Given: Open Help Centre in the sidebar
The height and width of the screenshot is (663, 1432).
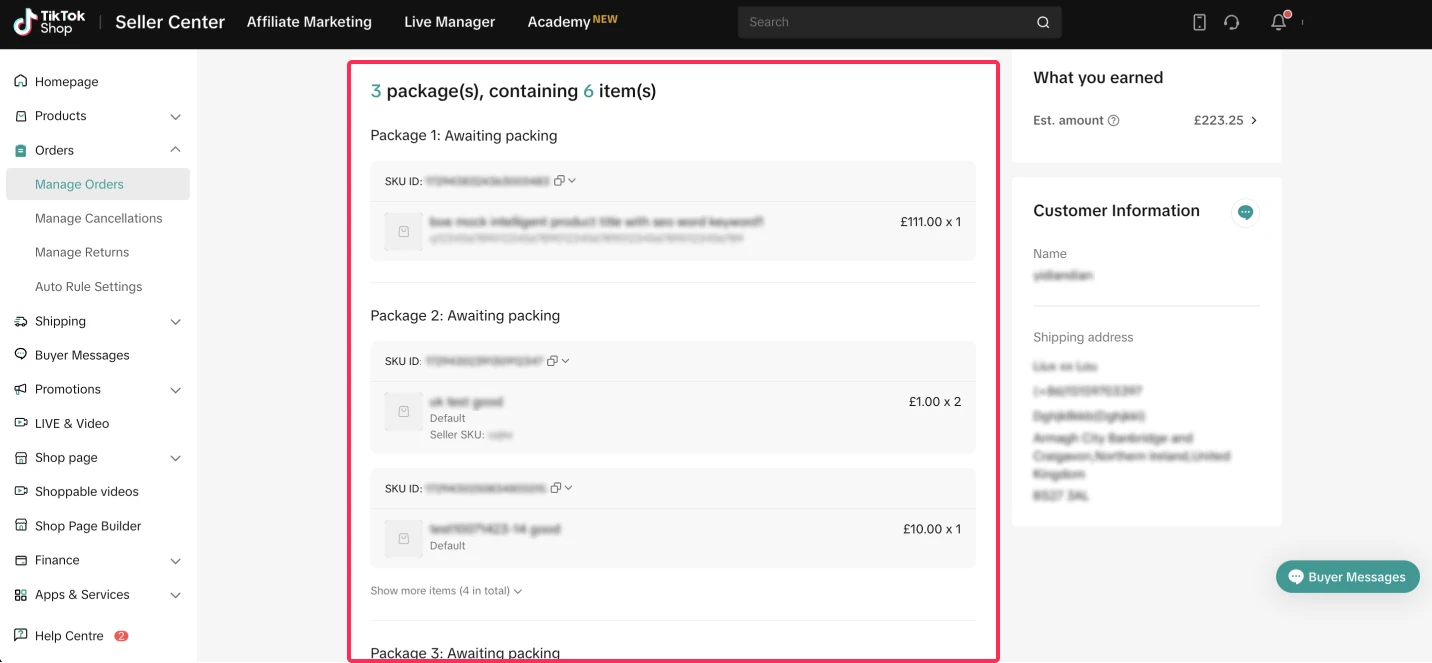Looking at the screenshot, I should tap(69, 636).
